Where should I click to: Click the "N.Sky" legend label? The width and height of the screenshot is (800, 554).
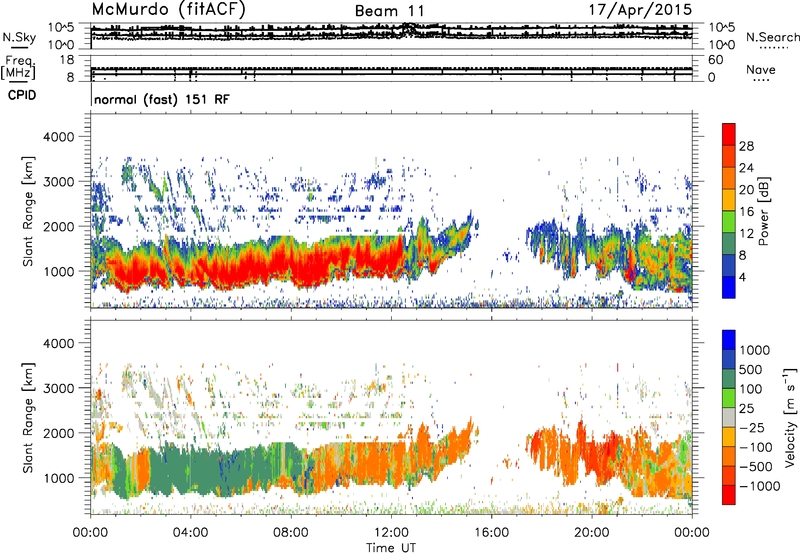click(x=19, y=37)
